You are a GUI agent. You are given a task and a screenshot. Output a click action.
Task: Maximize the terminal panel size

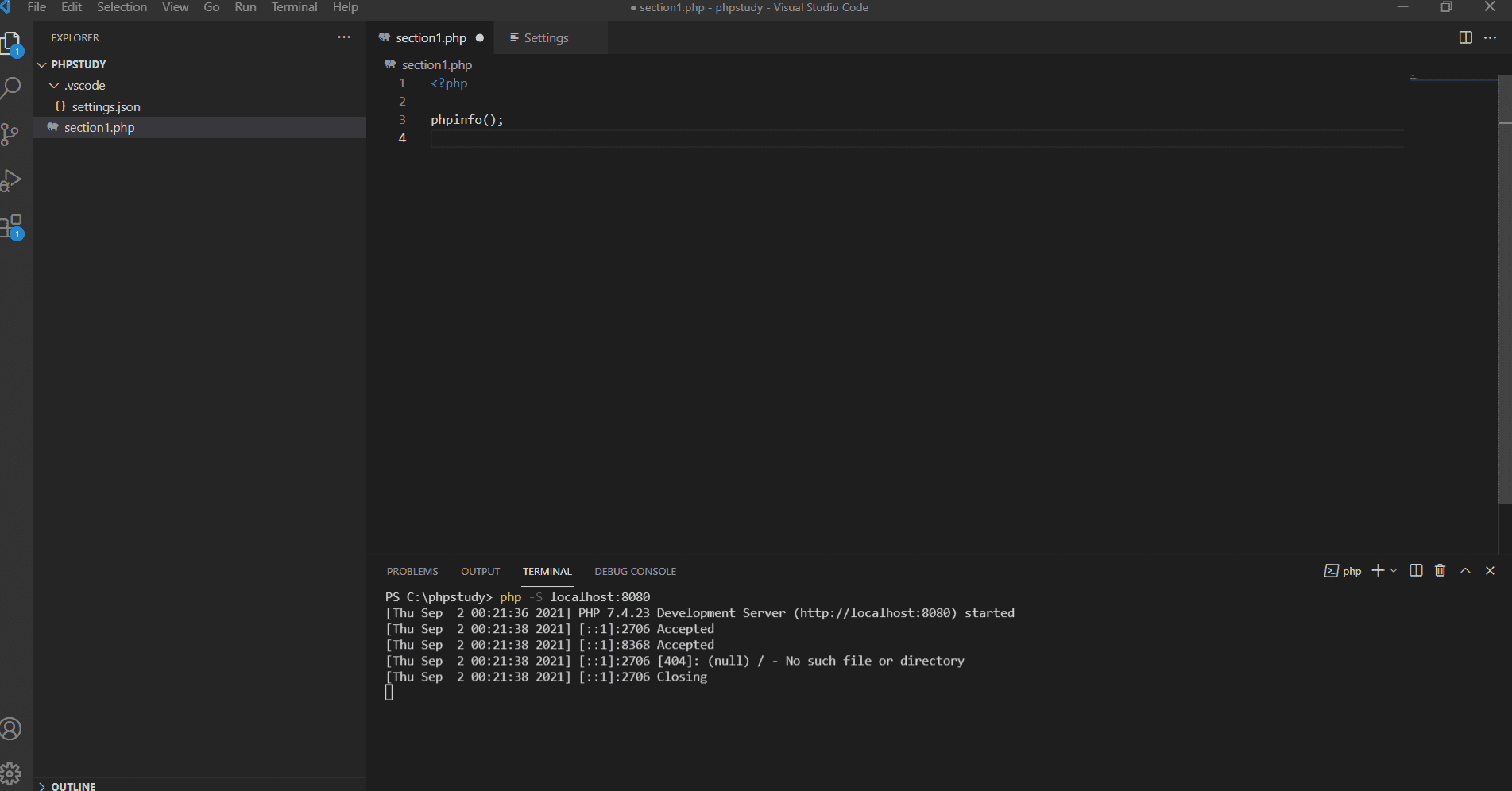tap(1465, 571)
